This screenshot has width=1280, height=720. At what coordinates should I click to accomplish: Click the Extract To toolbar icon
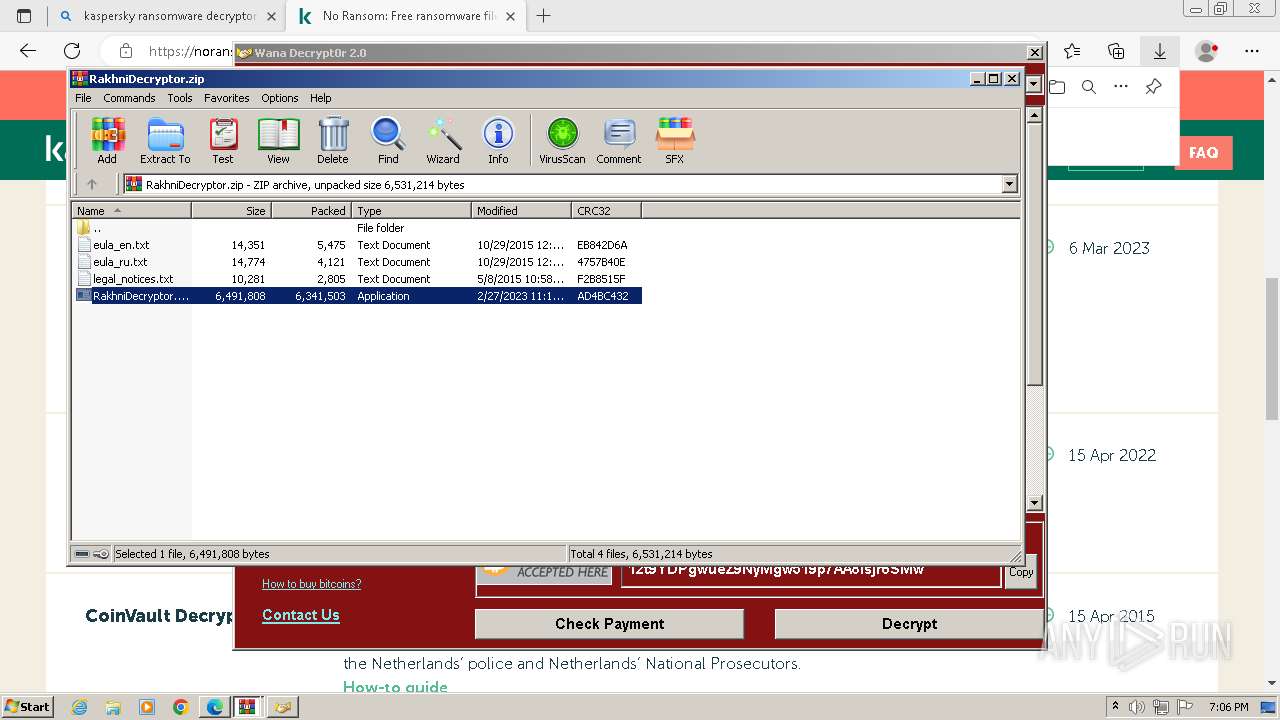pyautogui.click(x=165, y=140)
